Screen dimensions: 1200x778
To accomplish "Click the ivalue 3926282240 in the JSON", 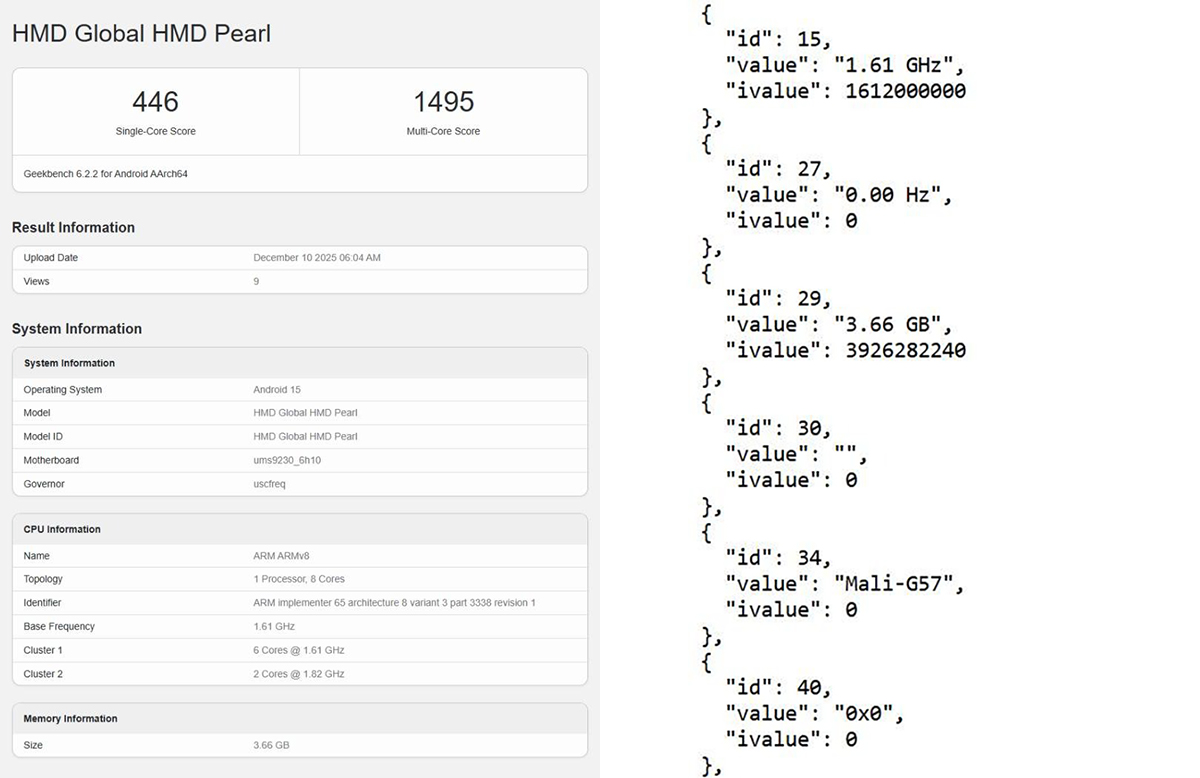I will (x=905, y=350).
